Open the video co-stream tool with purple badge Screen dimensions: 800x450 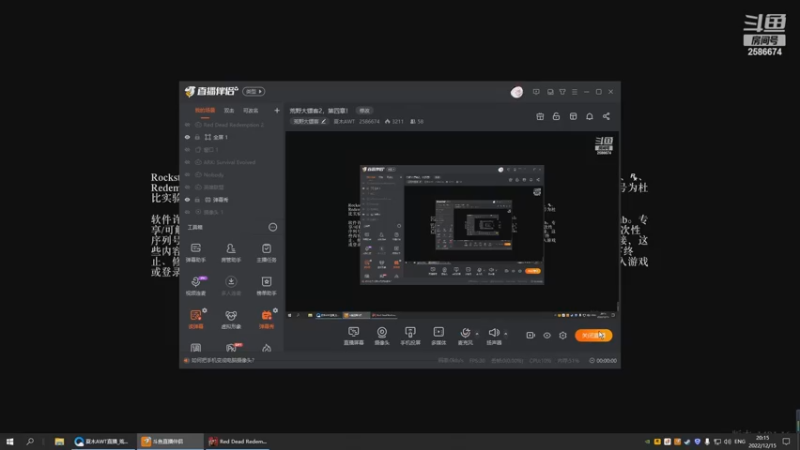[x=195, y=286]
